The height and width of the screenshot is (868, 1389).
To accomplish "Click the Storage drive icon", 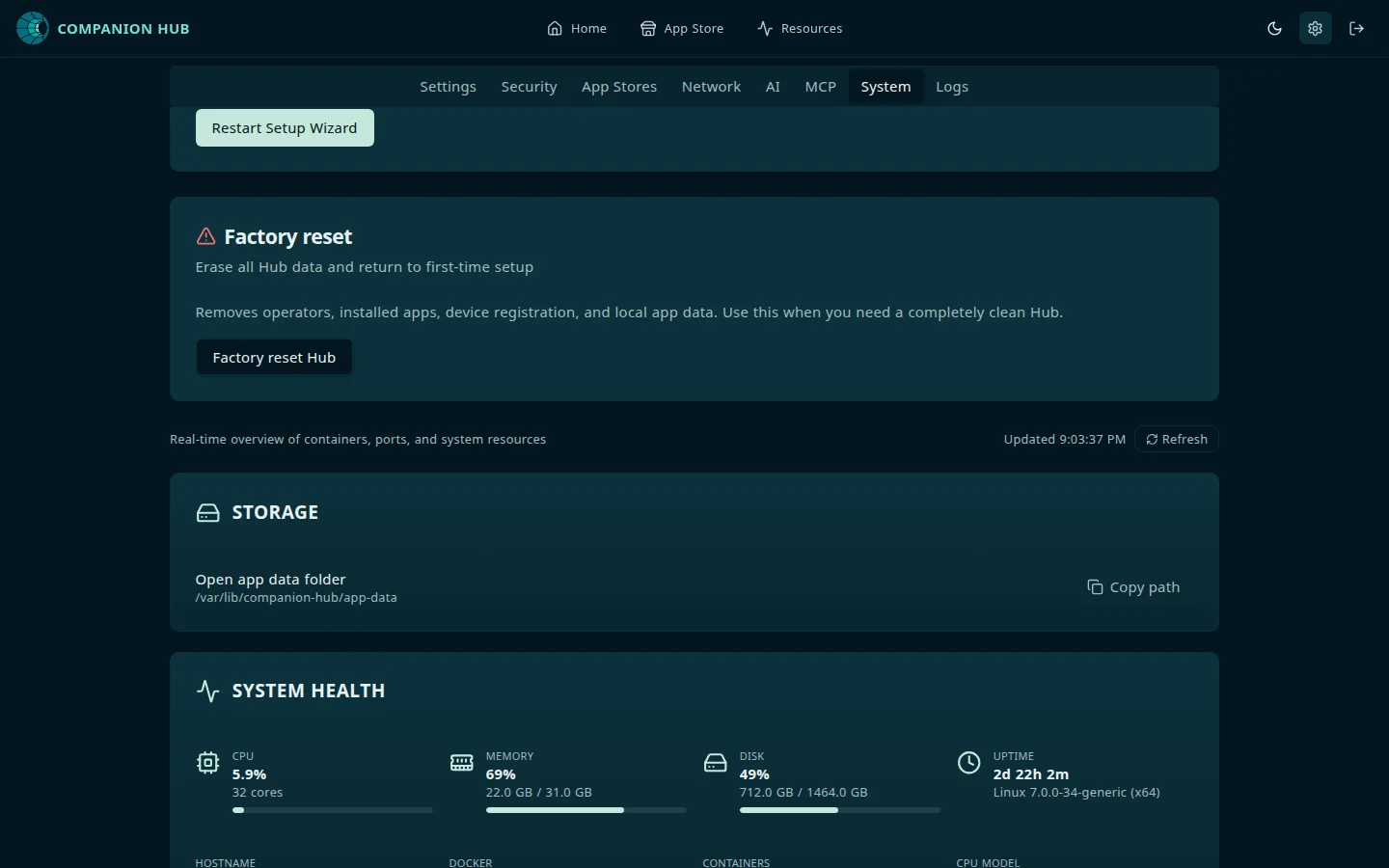I will click(x=207, y=512).
